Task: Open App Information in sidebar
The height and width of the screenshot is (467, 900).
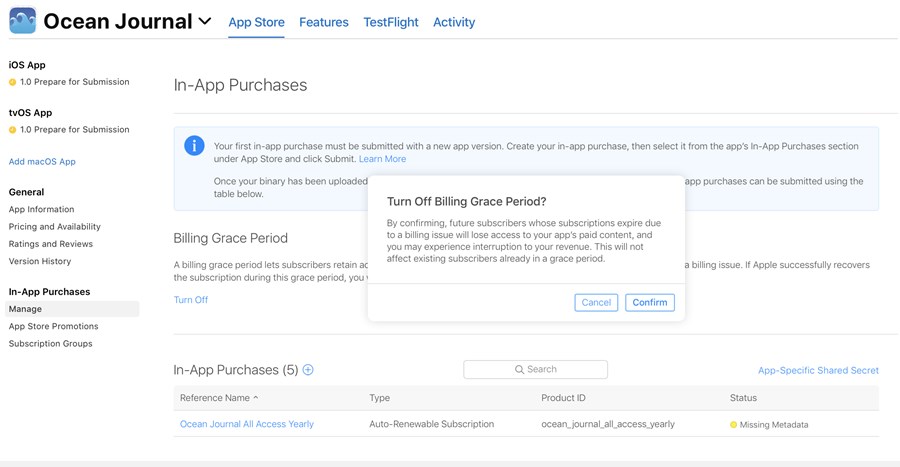Action: pos(41,209)
